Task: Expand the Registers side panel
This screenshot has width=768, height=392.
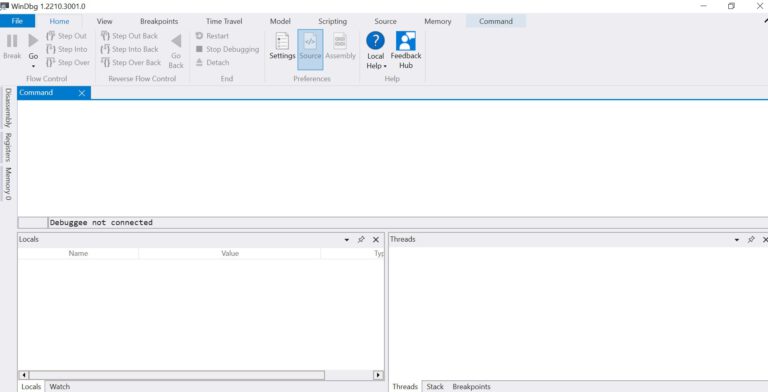Action: coord(8,147)
